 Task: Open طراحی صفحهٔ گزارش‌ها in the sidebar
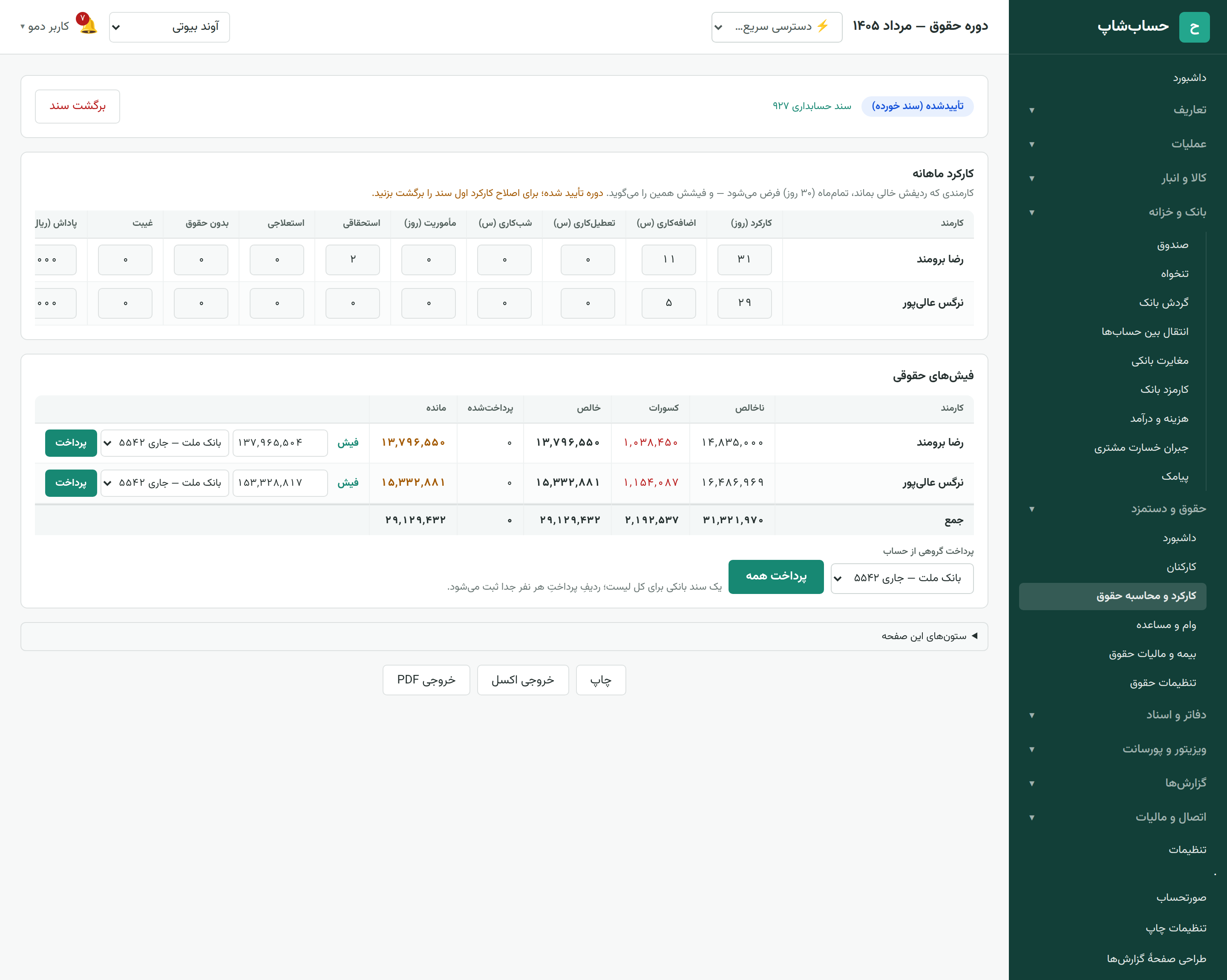(x=1156, y=959)
